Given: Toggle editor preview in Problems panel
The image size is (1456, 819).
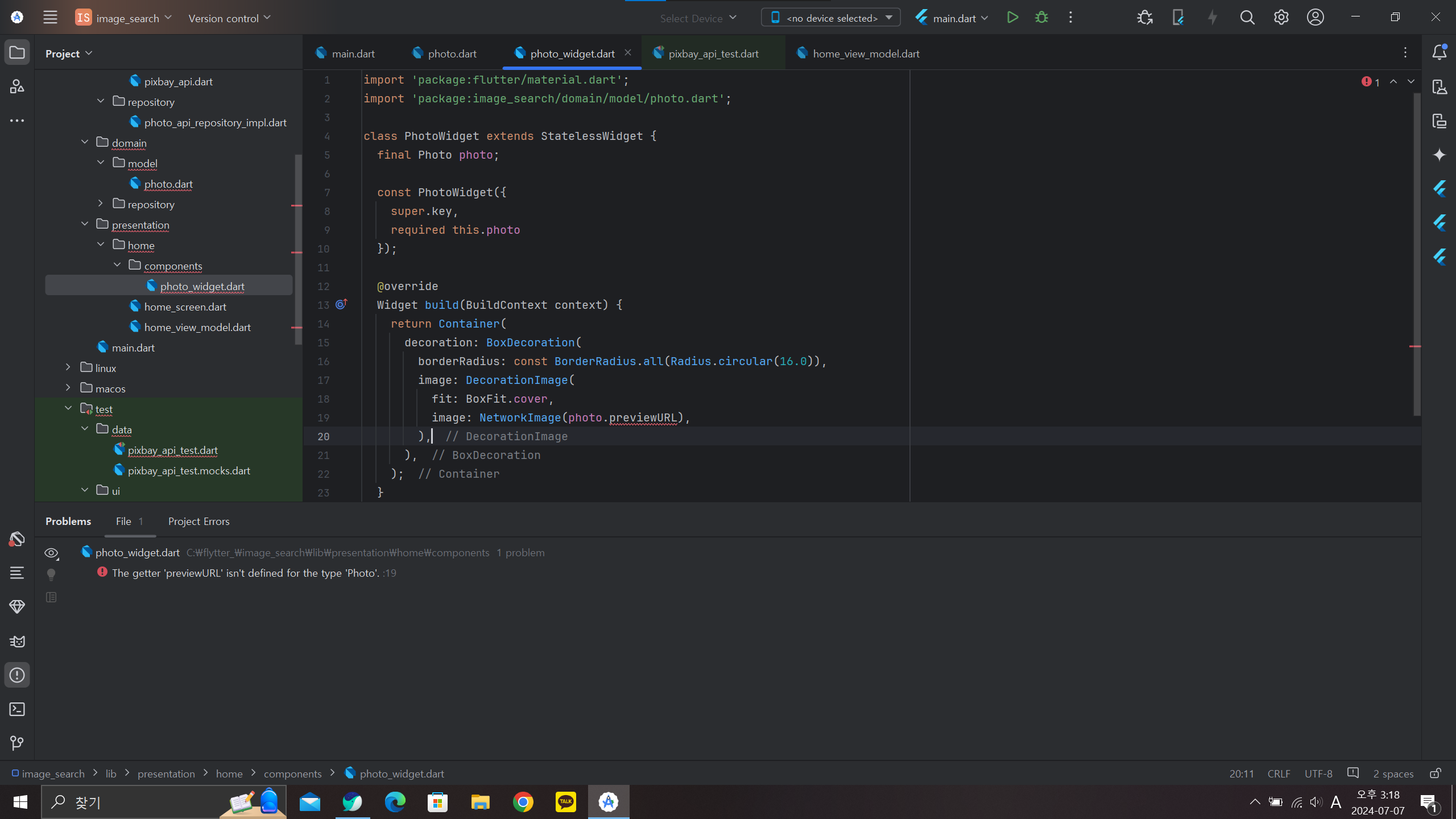Looking at the screenshot, I should click(51, 597).
